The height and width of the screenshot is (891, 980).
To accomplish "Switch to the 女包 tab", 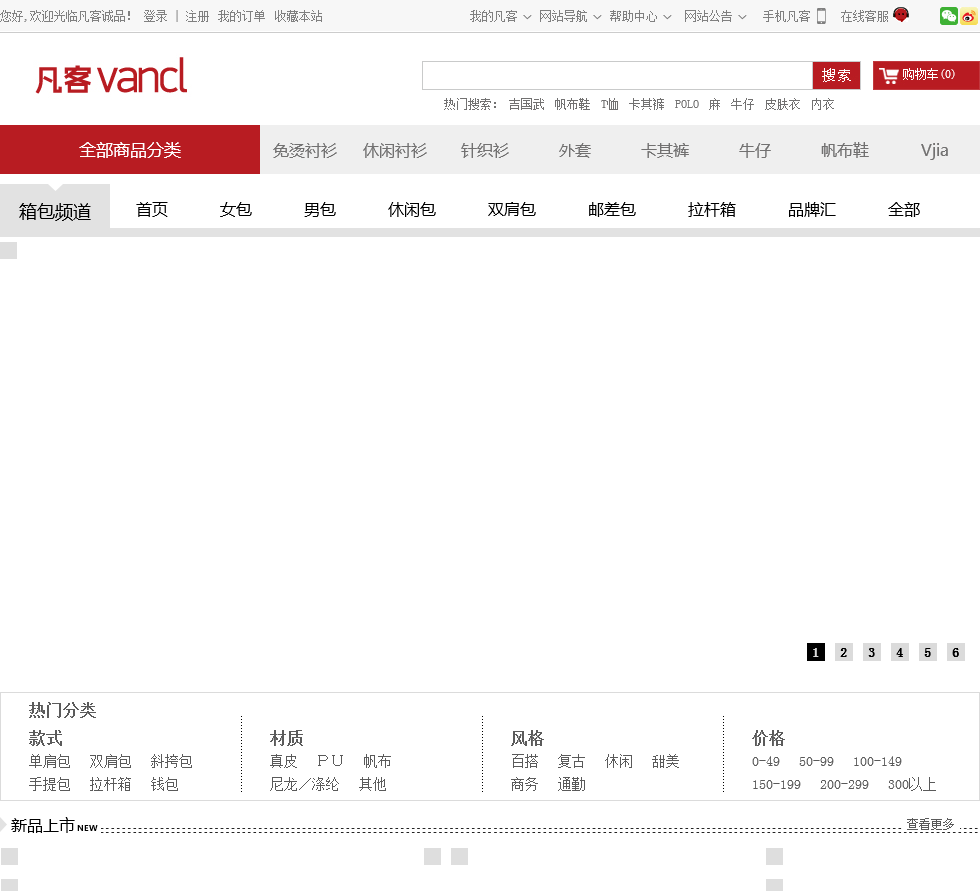I will pyautogui.click(x=236, y=210).
